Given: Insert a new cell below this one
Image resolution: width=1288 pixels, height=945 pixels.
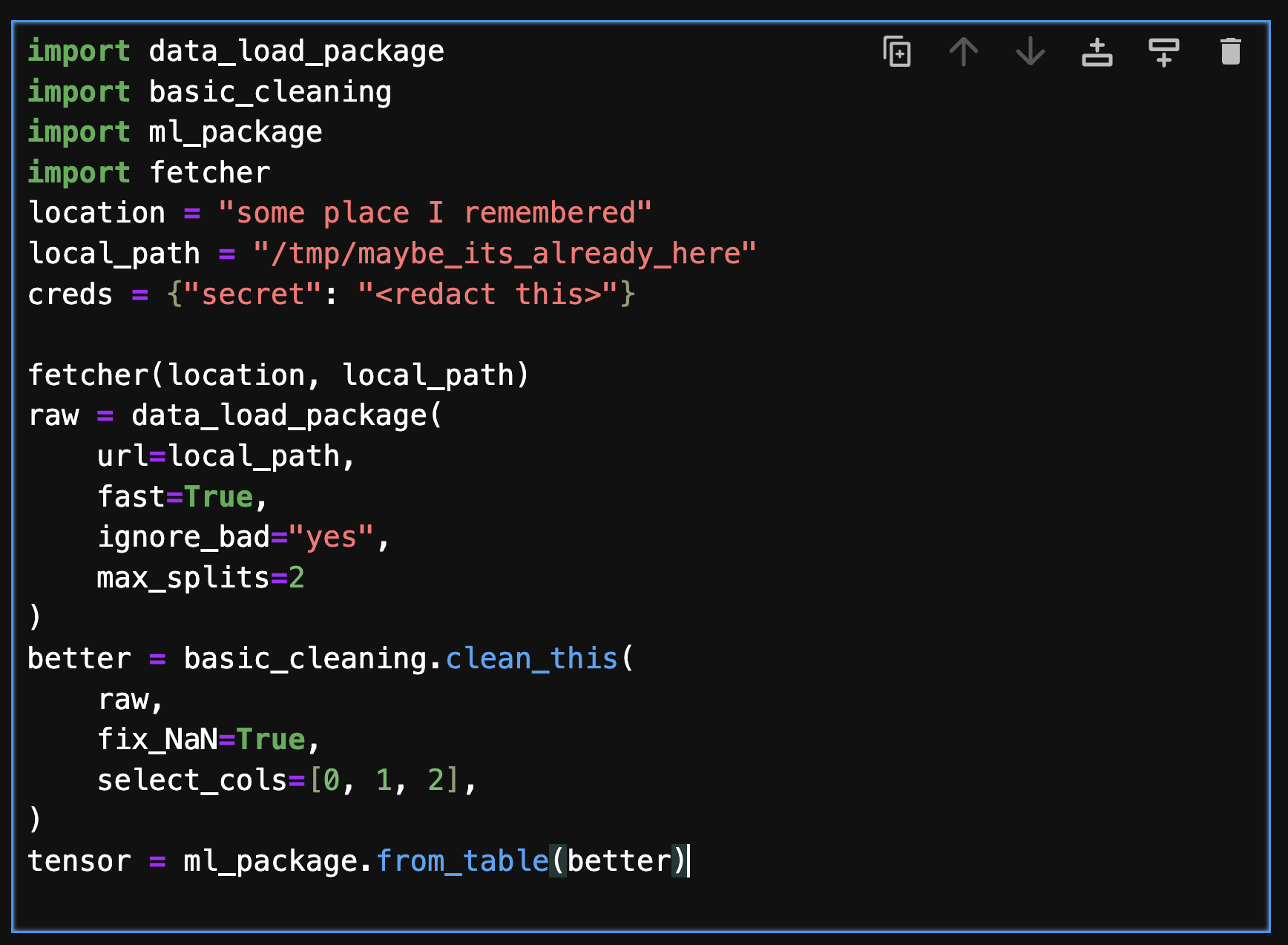Looking at the screenshot, I should [1164, 52].
